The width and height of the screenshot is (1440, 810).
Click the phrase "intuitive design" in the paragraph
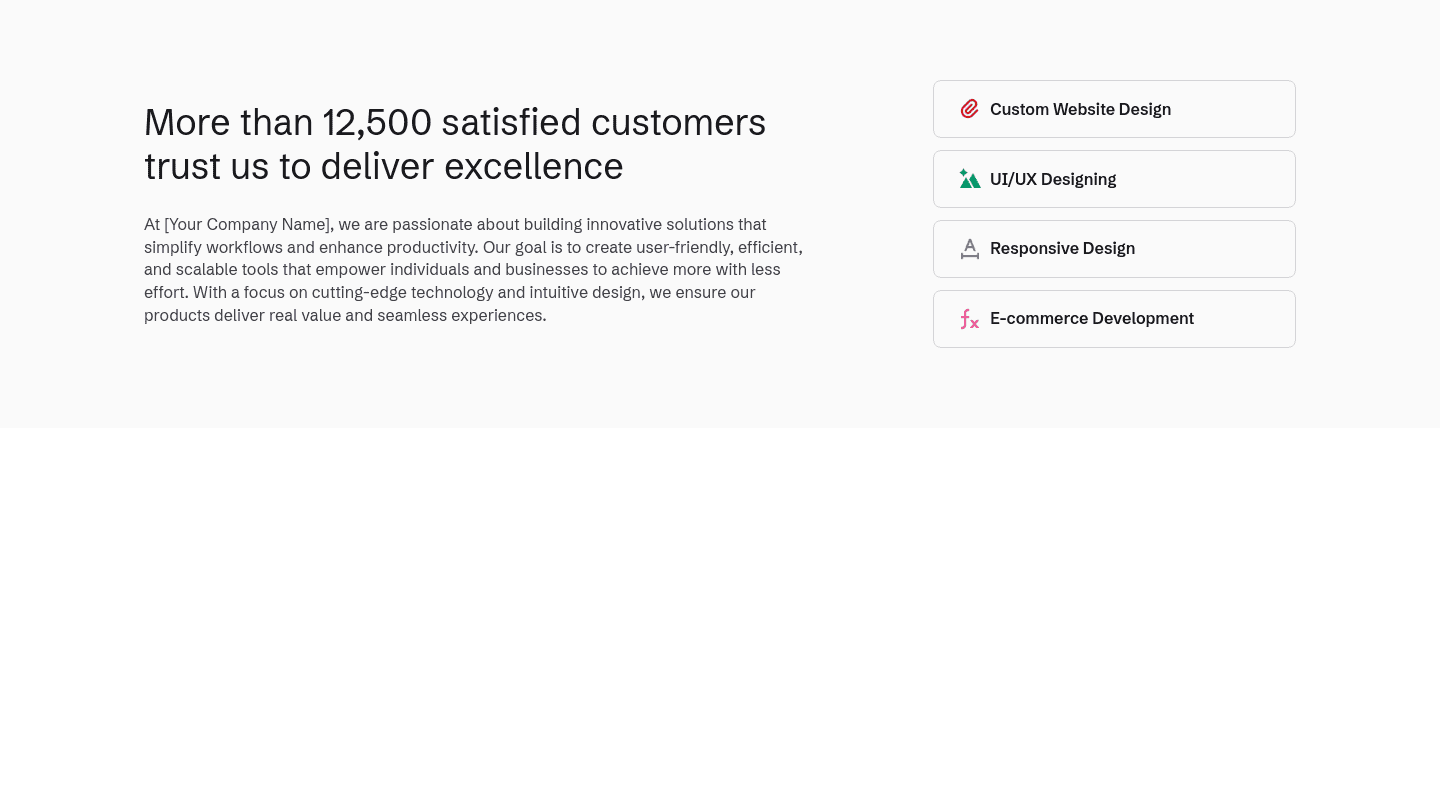click(x=584, y=293)
